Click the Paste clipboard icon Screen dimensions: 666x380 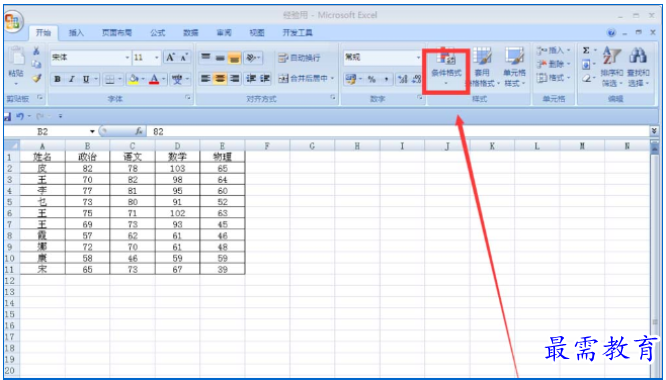click(16, 56)
